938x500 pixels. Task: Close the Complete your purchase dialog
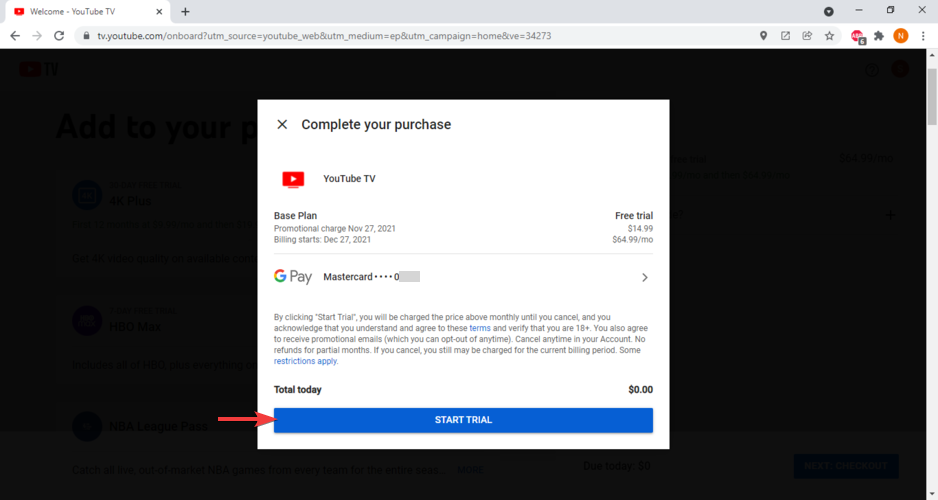[282, 125]
